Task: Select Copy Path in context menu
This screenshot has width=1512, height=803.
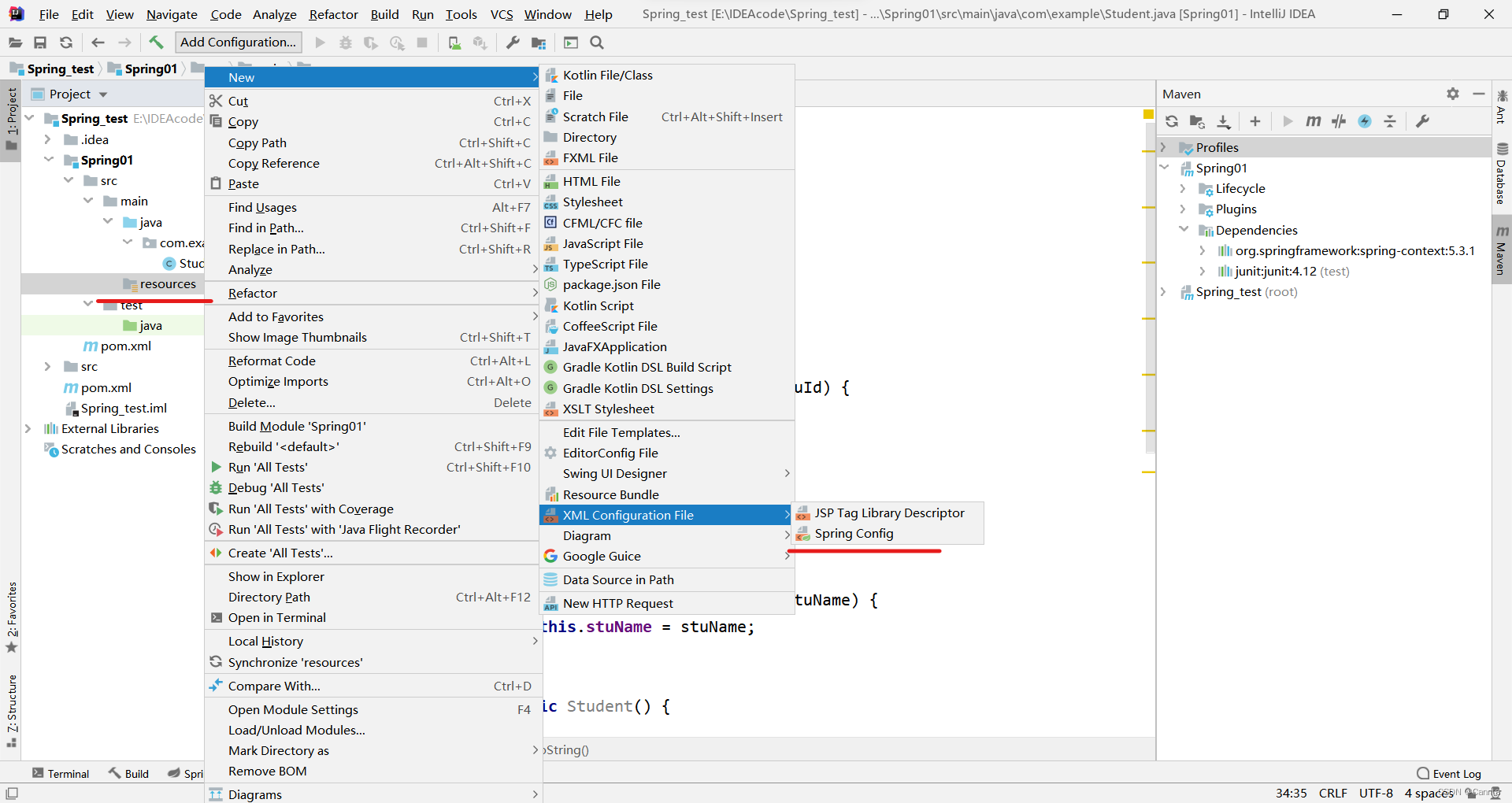Action: coord(372,142)
